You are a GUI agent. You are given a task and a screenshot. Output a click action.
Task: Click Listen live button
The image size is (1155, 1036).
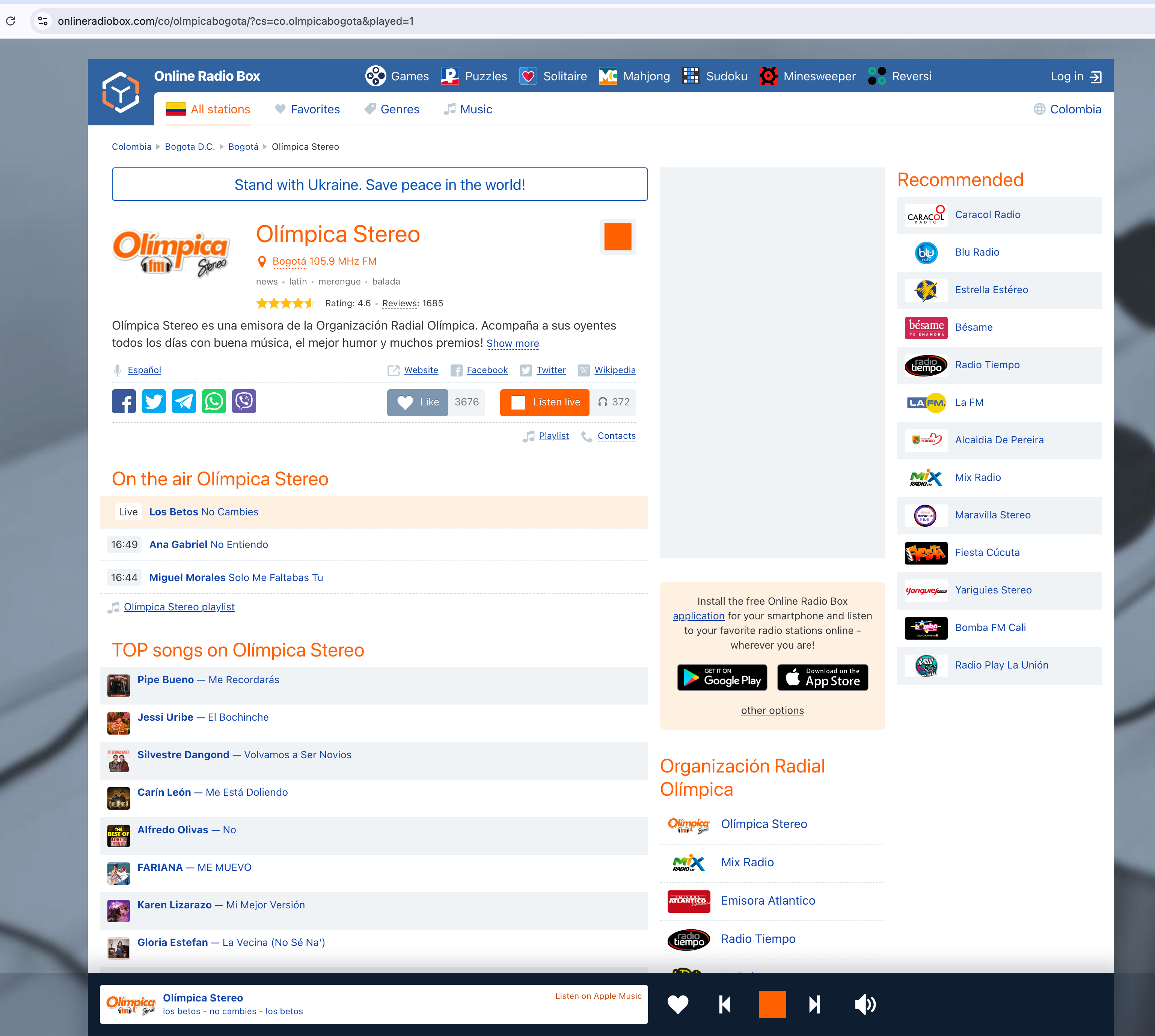coord(544,402)
